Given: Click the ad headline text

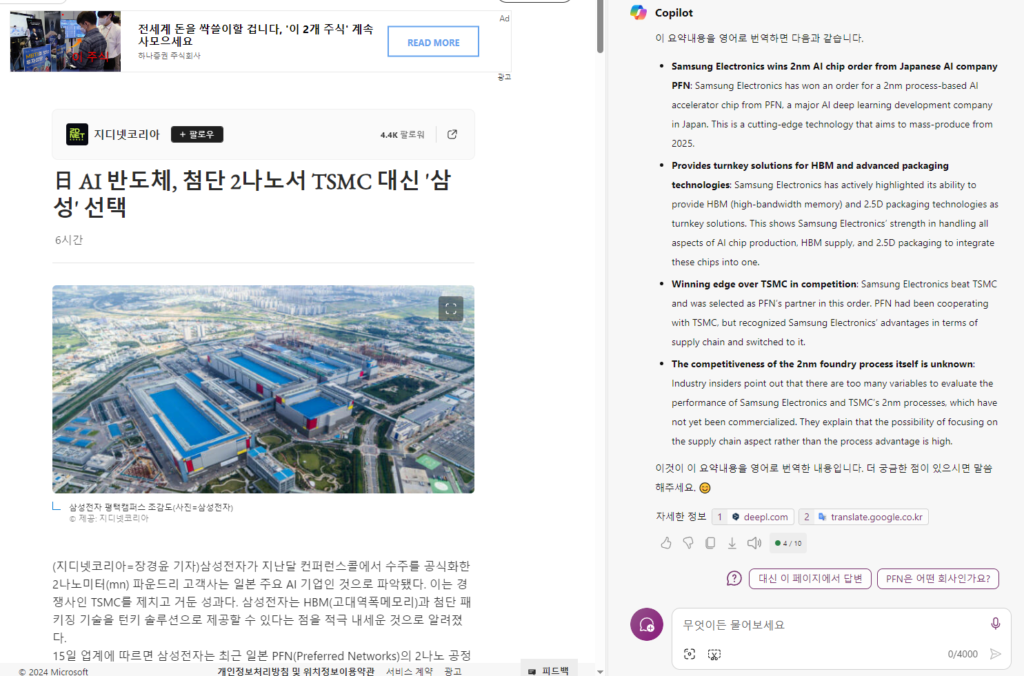Looking at the screenshot, I should (255, 35).
